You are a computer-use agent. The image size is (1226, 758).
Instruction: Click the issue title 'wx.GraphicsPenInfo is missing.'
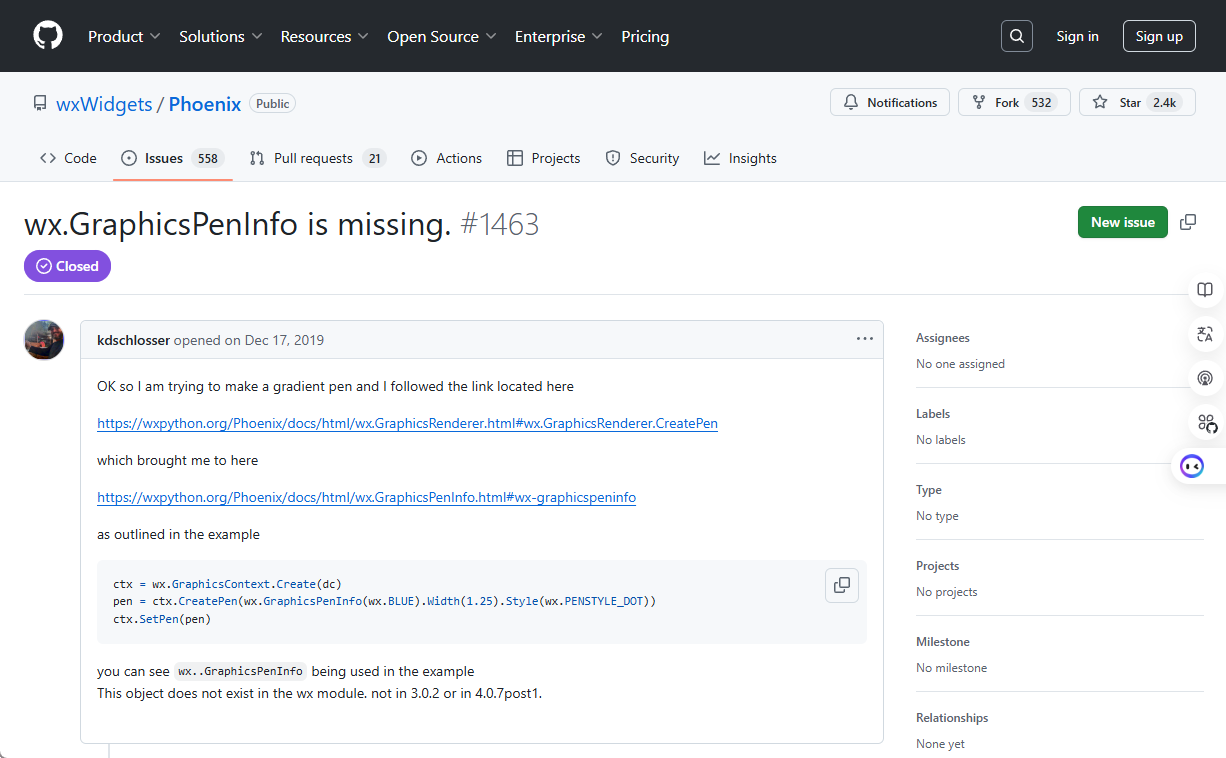pyautogui.click(x=238, y=224)
